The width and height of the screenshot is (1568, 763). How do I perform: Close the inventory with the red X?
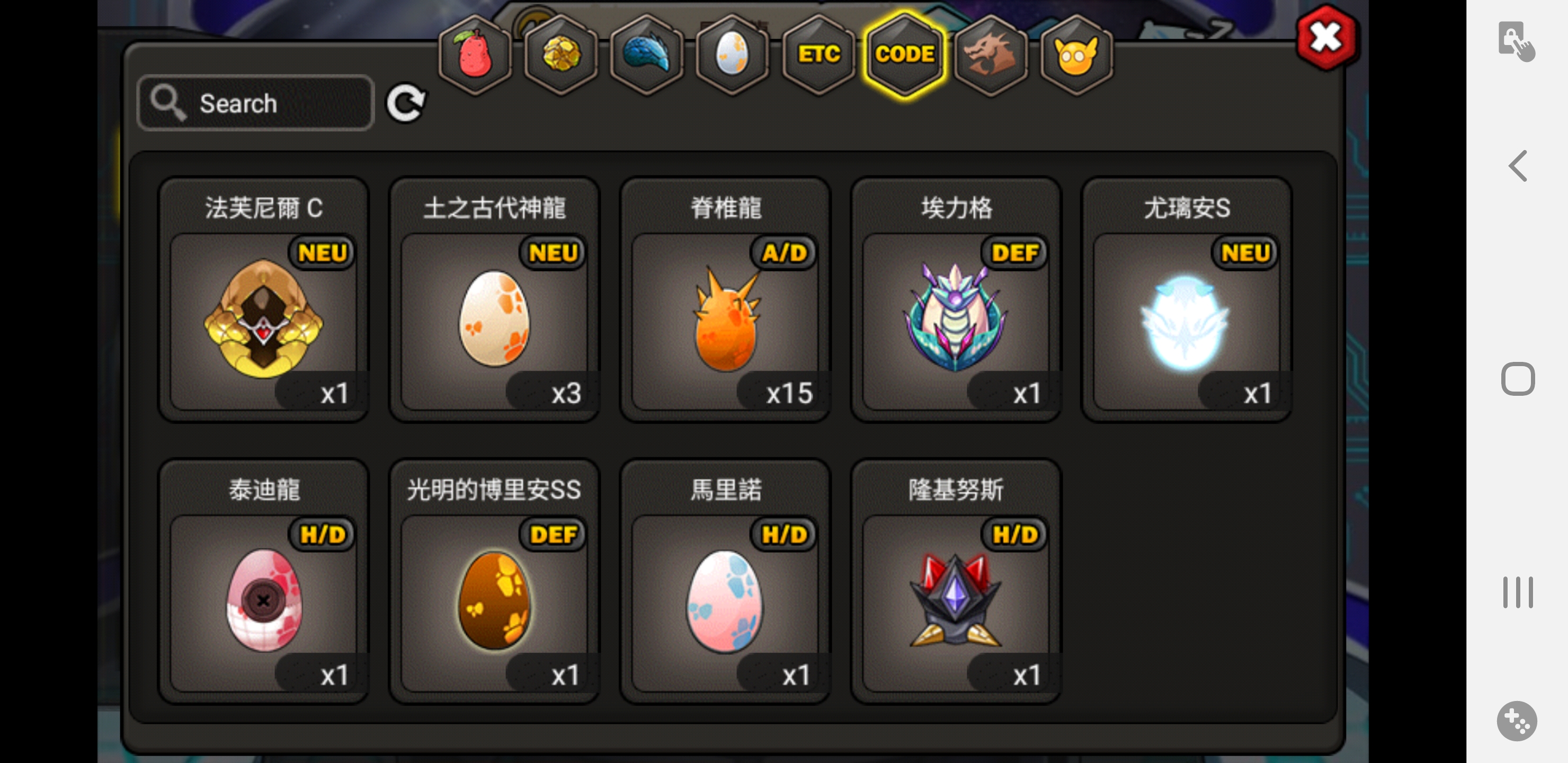(x=1326, y=38)
